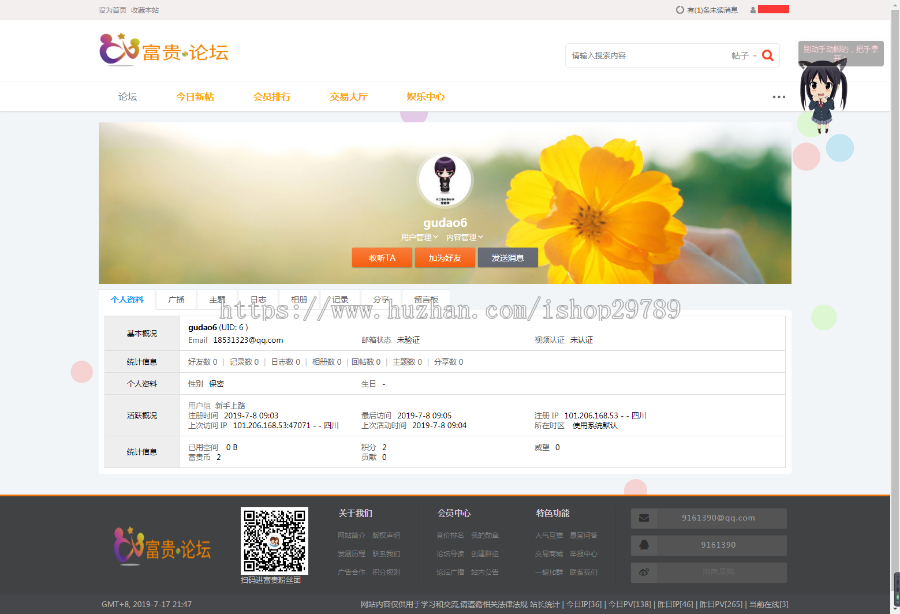Click the notification icon next to 未读消息
This screenshot has width=900, height=614.
pos(679,10)
